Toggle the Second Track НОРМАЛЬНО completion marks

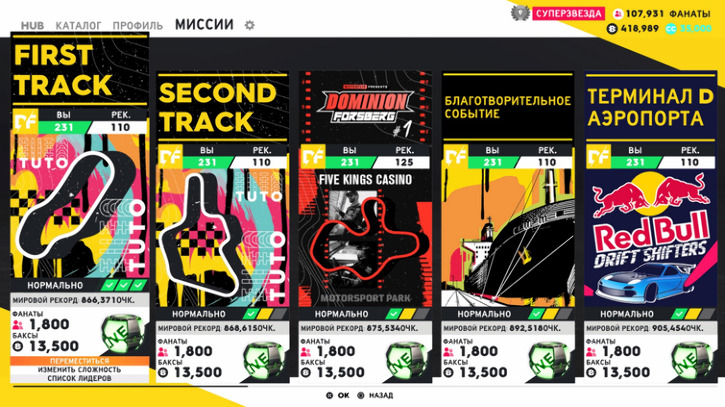[265, 314]
